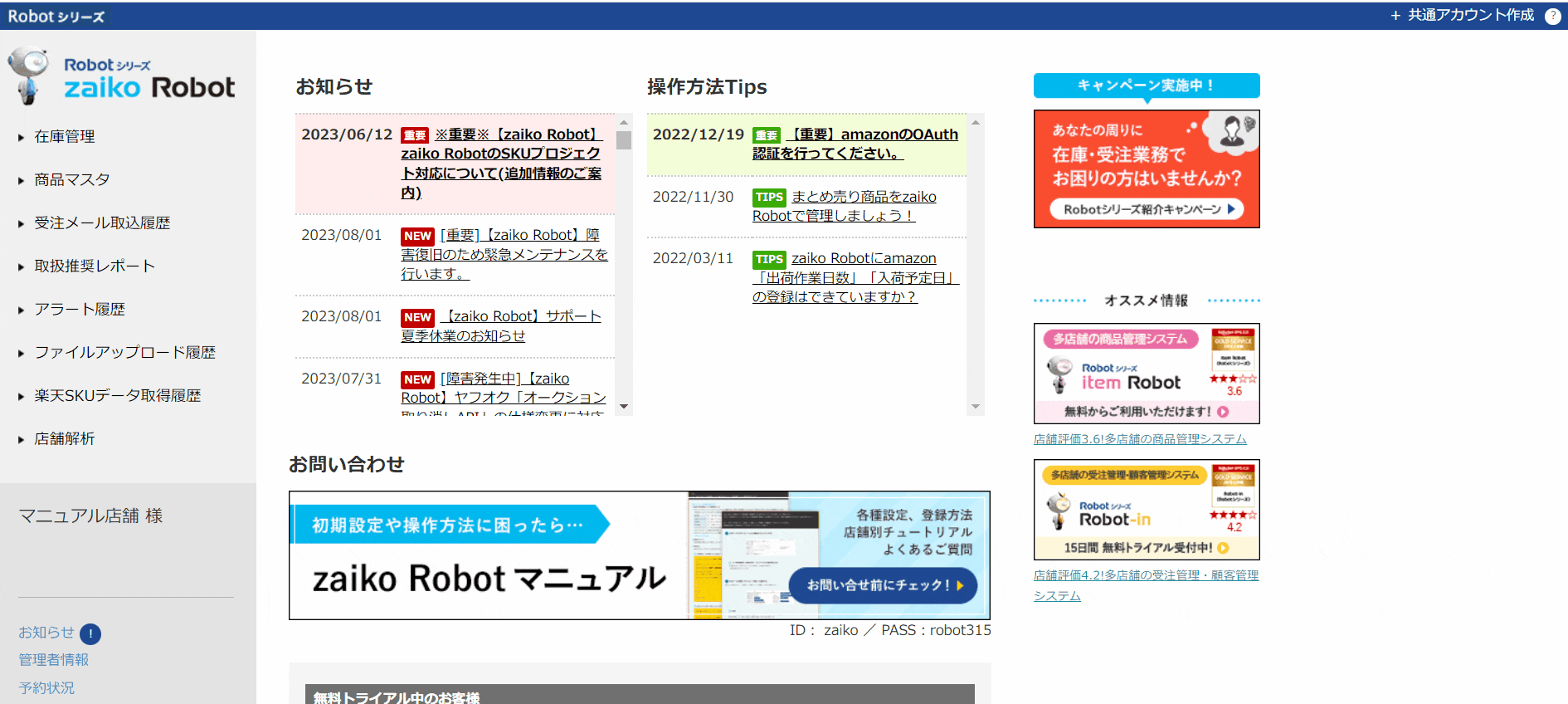This screenshot has height=704, width=1568.
Task: Open the お知らせ sidebar link
Action: (46, 633)
